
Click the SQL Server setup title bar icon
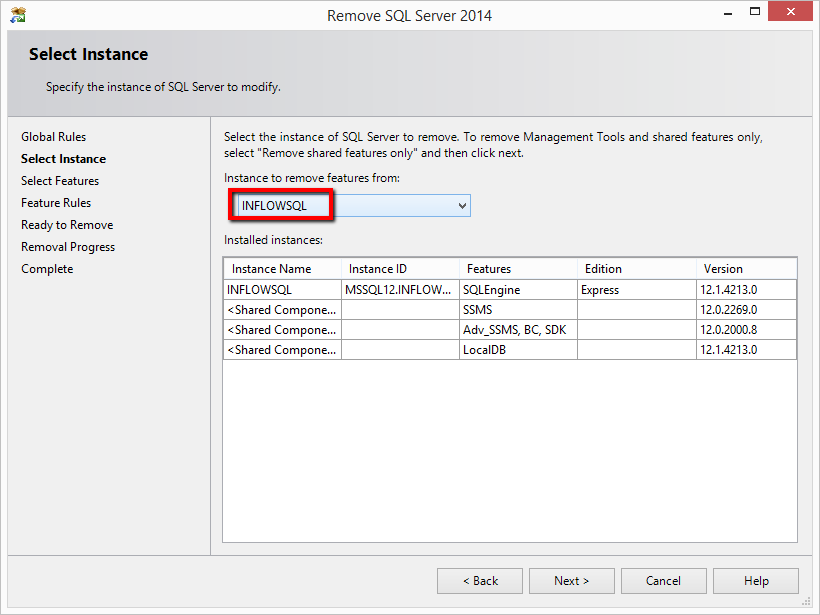(x=18, y=15)
